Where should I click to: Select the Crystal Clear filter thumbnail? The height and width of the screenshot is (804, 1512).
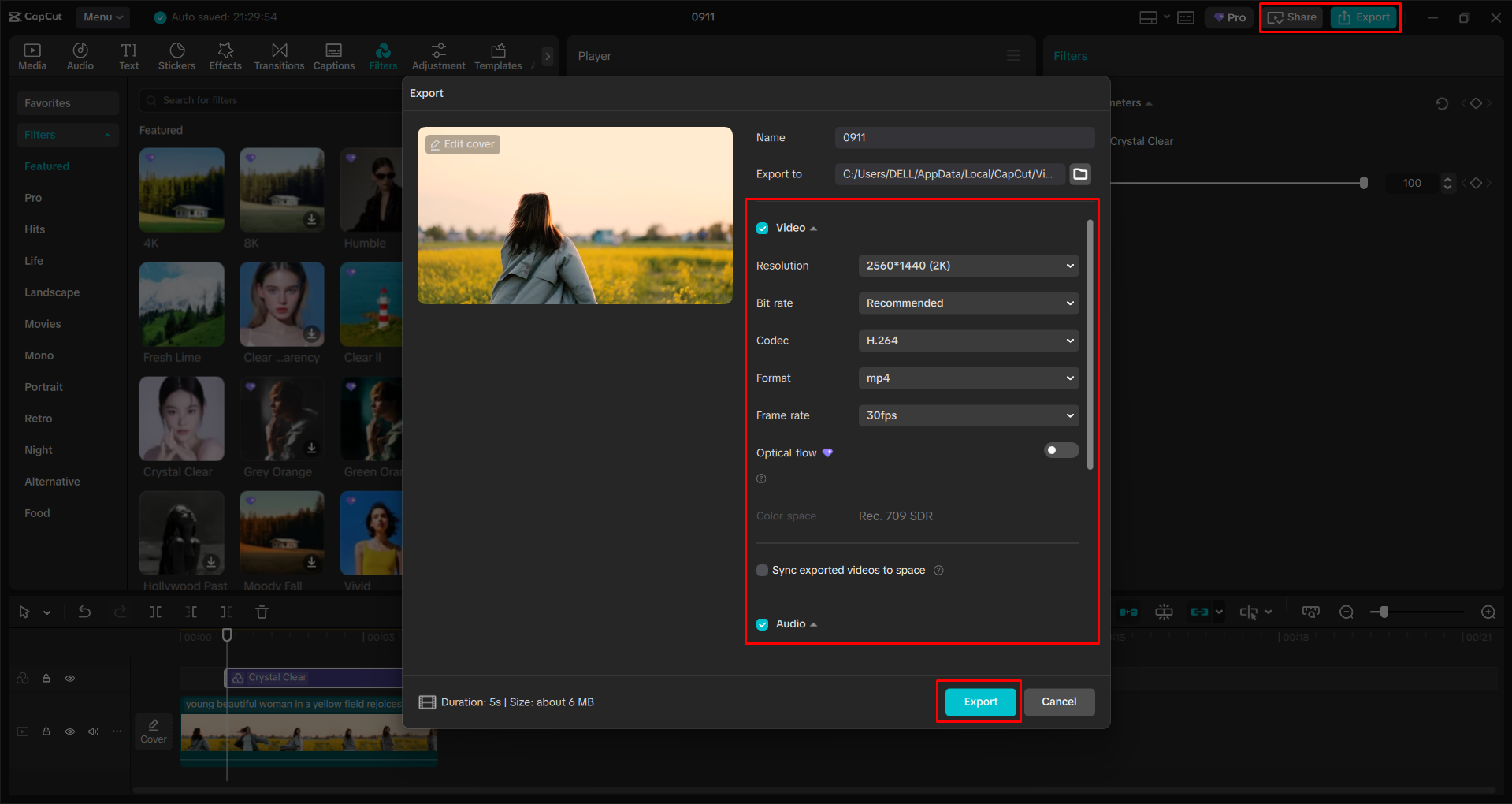(181, 419)
